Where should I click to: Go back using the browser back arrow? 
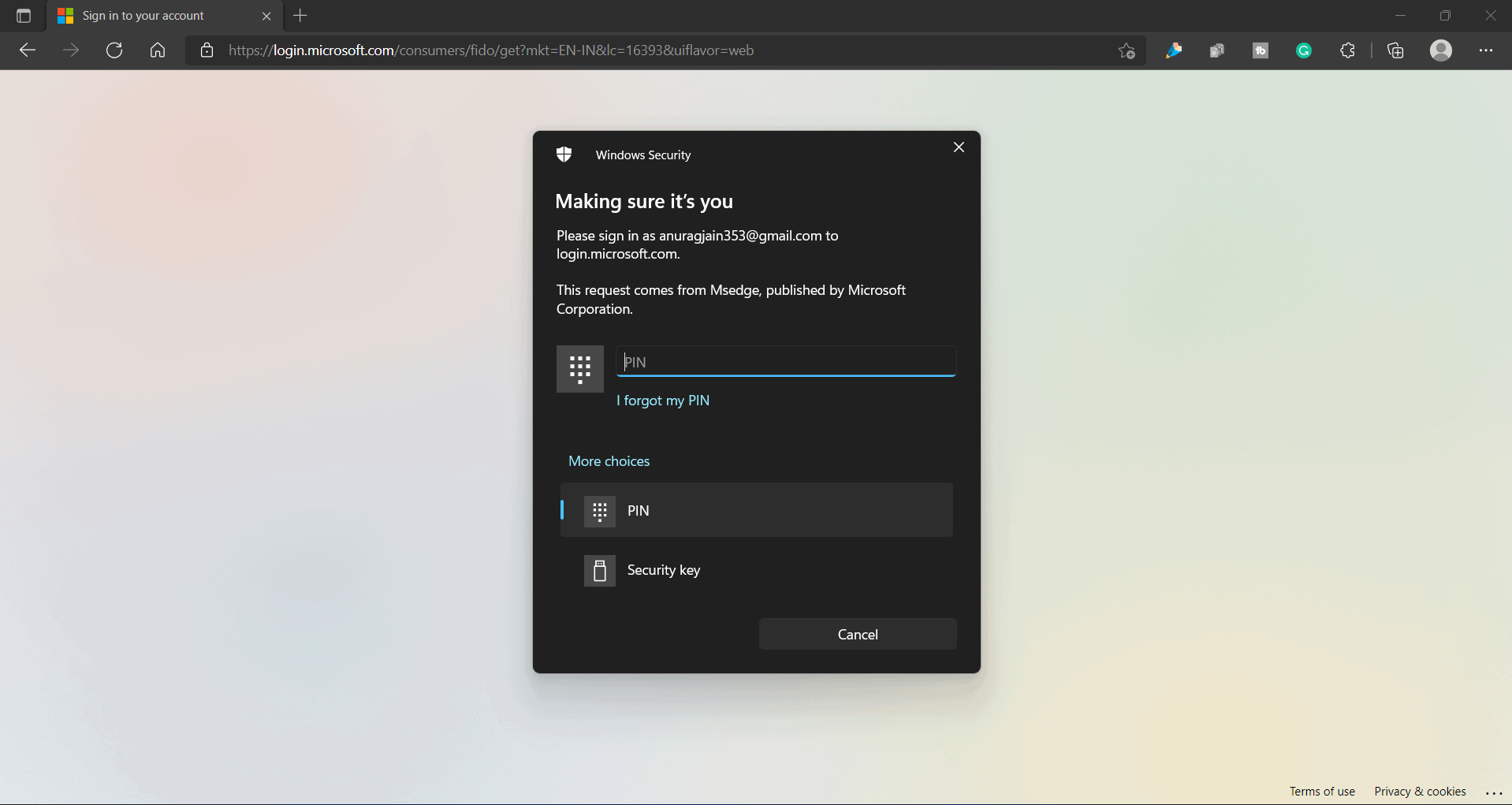pos(28,50)
